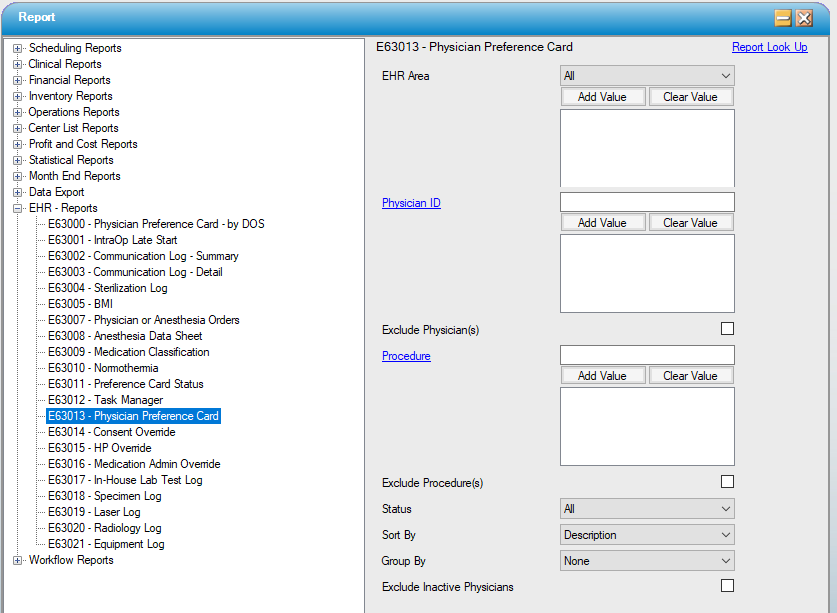Click Clear Value below the Procedure field
The height and width of the screenshot is (613, 837).
[x=691, y=375]
